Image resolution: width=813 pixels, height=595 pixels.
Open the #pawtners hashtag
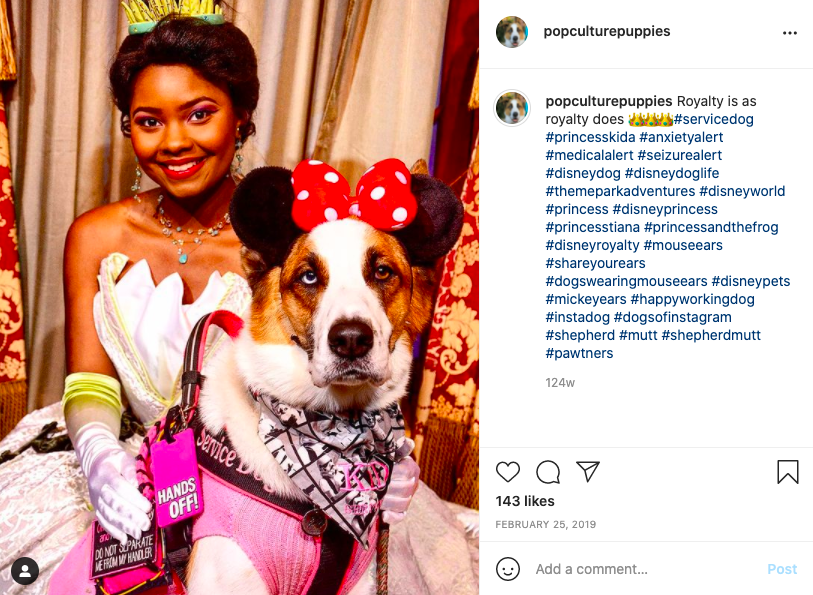click(579, 353)
